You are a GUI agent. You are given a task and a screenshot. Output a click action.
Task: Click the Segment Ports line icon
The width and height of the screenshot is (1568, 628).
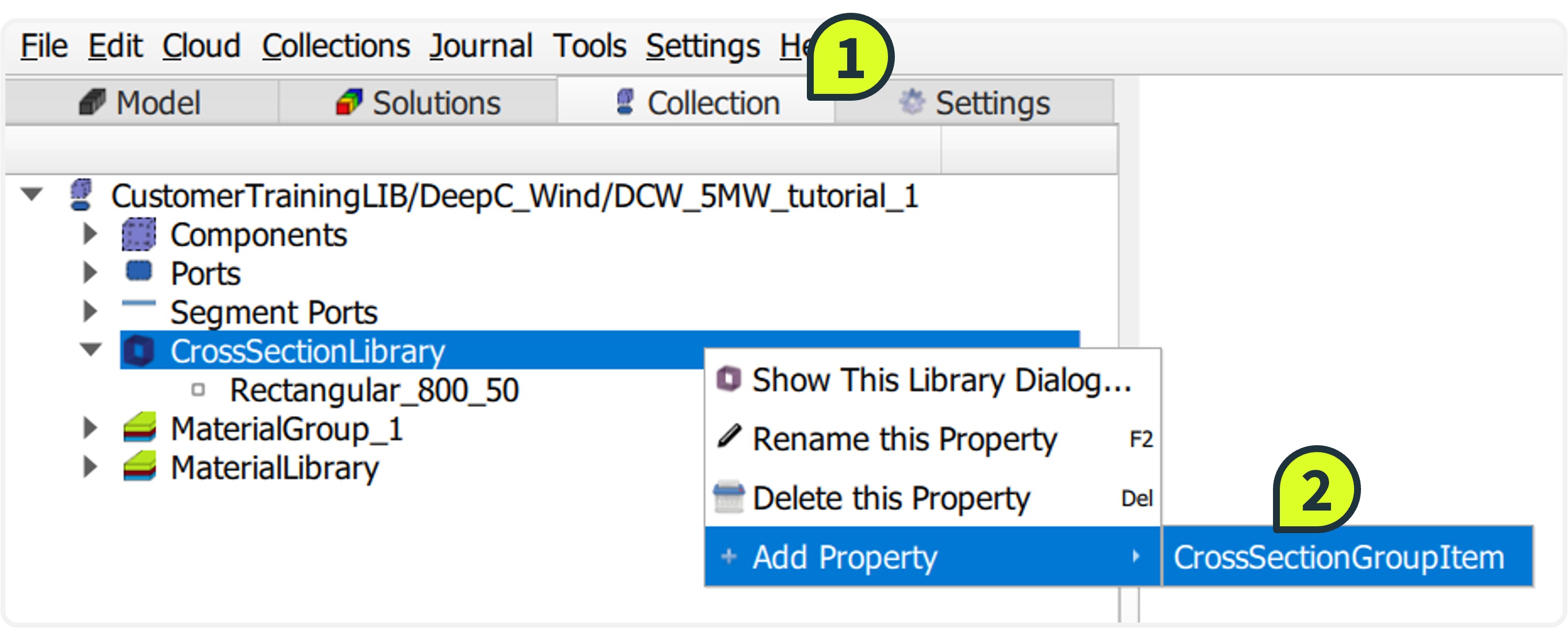pyautogui.click(x=139, y=303)
